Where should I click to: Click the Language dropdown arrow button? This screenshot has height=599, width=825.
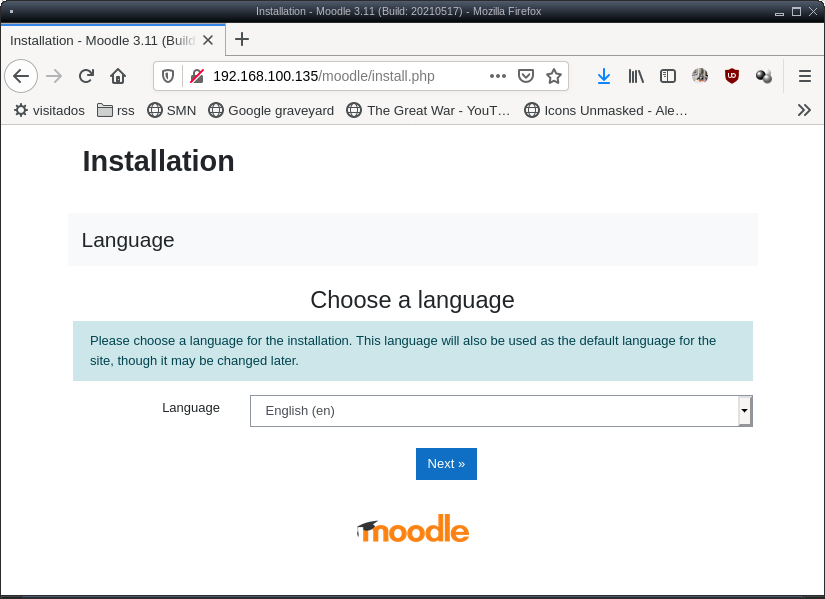click(x=744, y=411)
